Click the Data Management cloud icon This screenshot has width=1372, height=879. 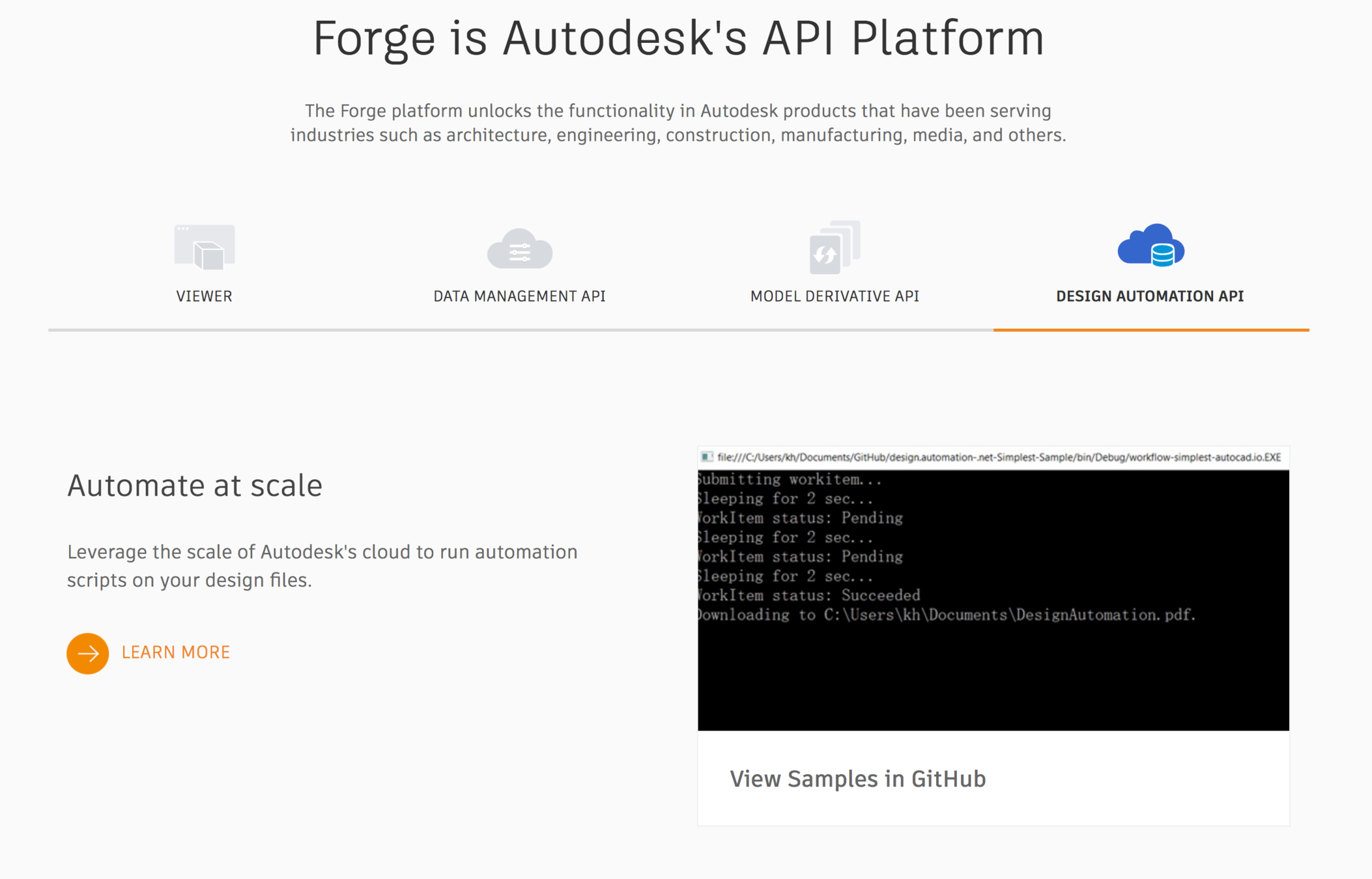coord(520,249)
